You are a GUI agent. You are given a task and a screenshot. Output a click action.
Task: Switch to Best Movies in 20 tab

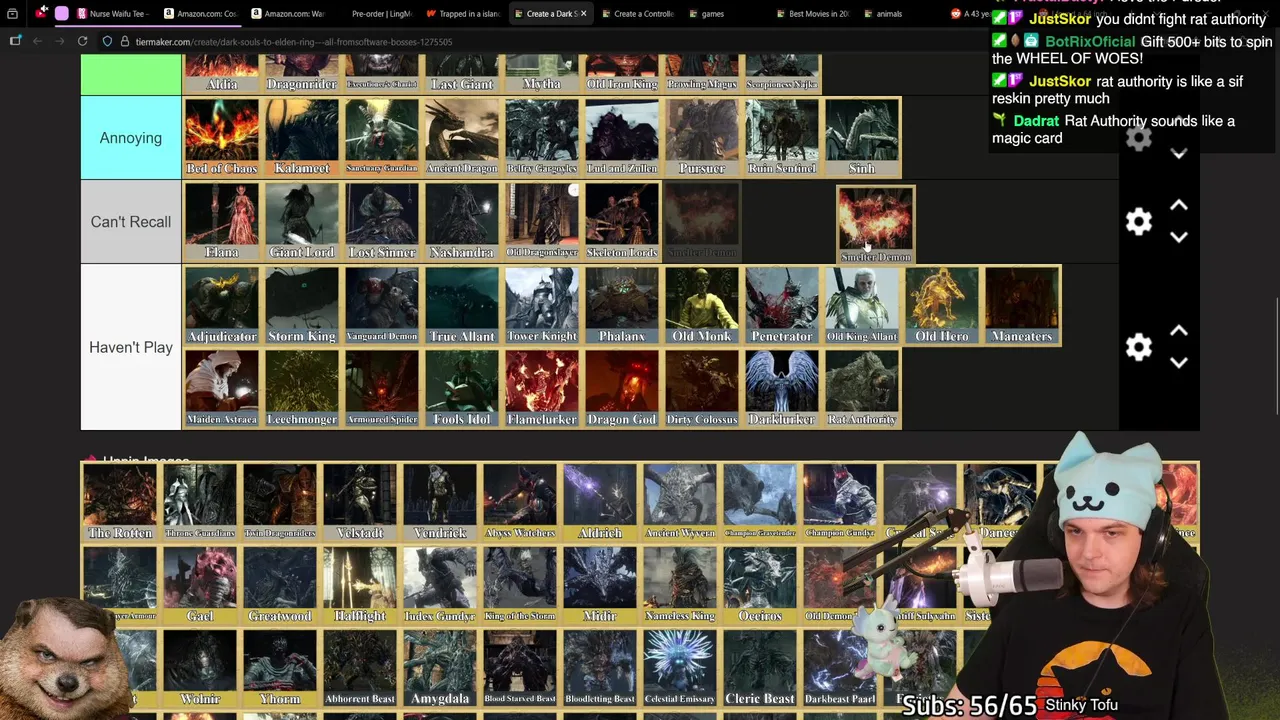pos(813,13)
